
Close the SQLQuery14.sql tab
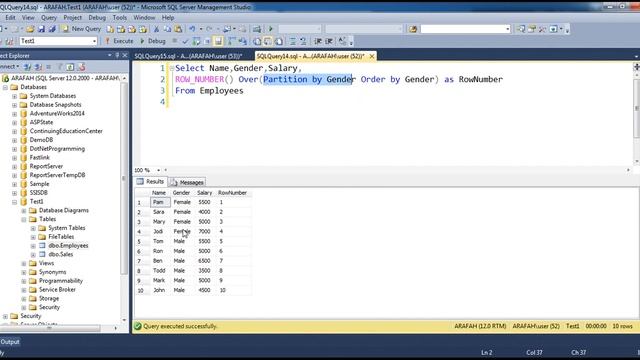point(372,56)
